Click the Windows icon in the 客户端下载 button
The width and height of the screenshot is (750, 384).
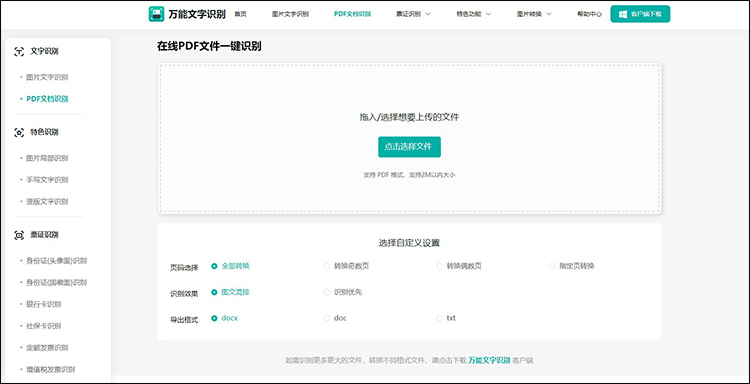pyautogui.click(x=623, y=14)
